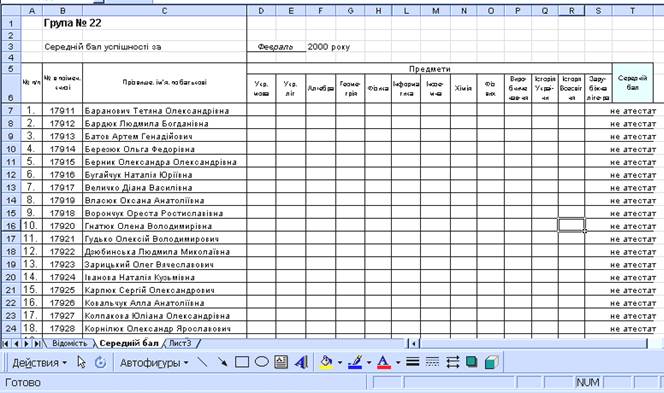Click the 'Алгебра' subject header cell
Screen dimensions: 664x393
[x=321, y=89]
